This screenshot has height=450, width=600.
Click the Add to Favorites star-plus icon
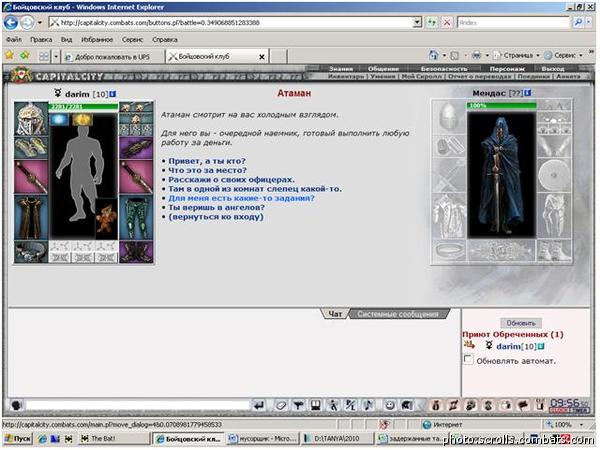pyautogui.click(x=24, y=55)
